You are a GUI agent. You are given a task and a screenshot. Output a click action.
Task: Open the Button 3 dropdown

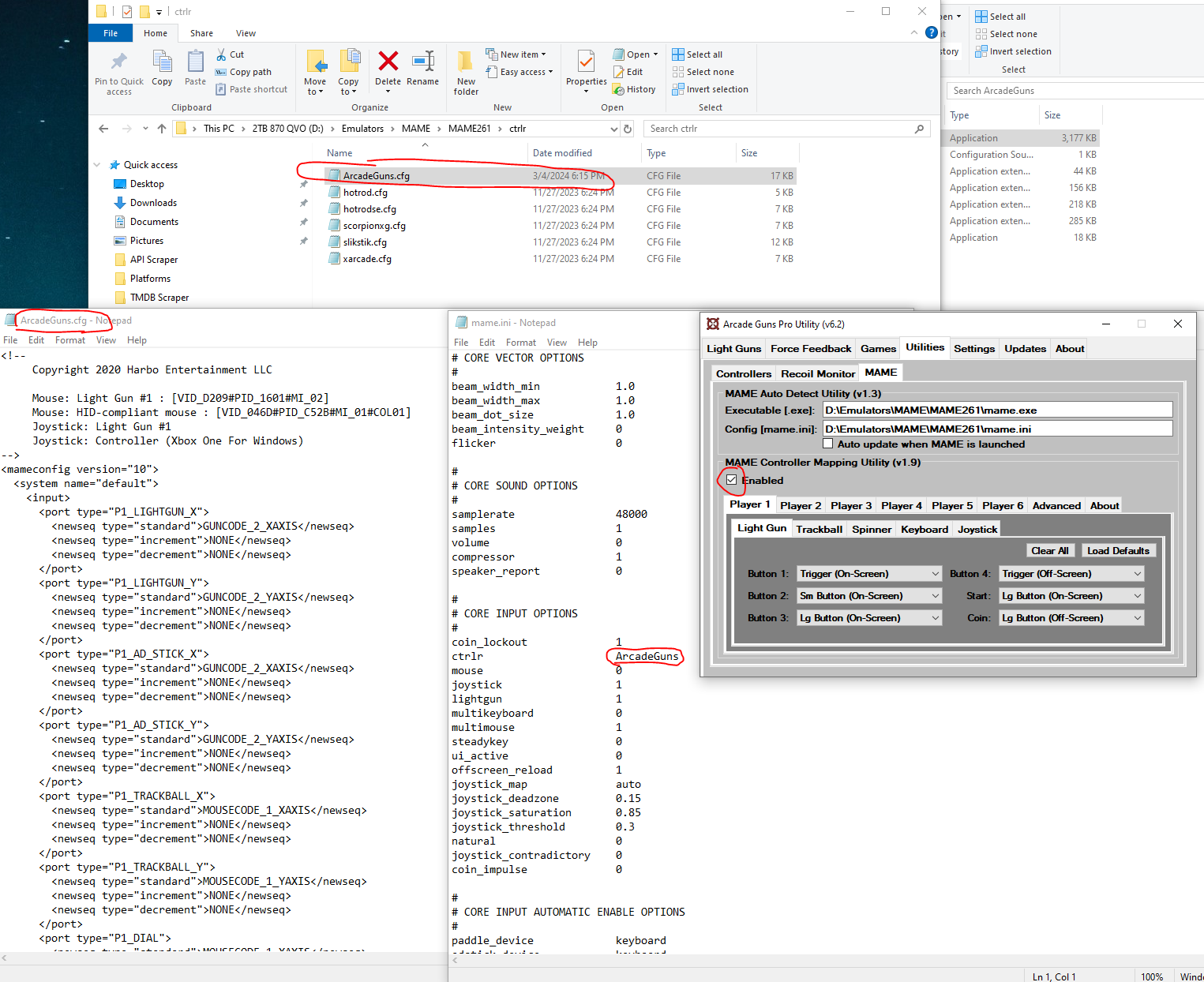click(869, 618)
